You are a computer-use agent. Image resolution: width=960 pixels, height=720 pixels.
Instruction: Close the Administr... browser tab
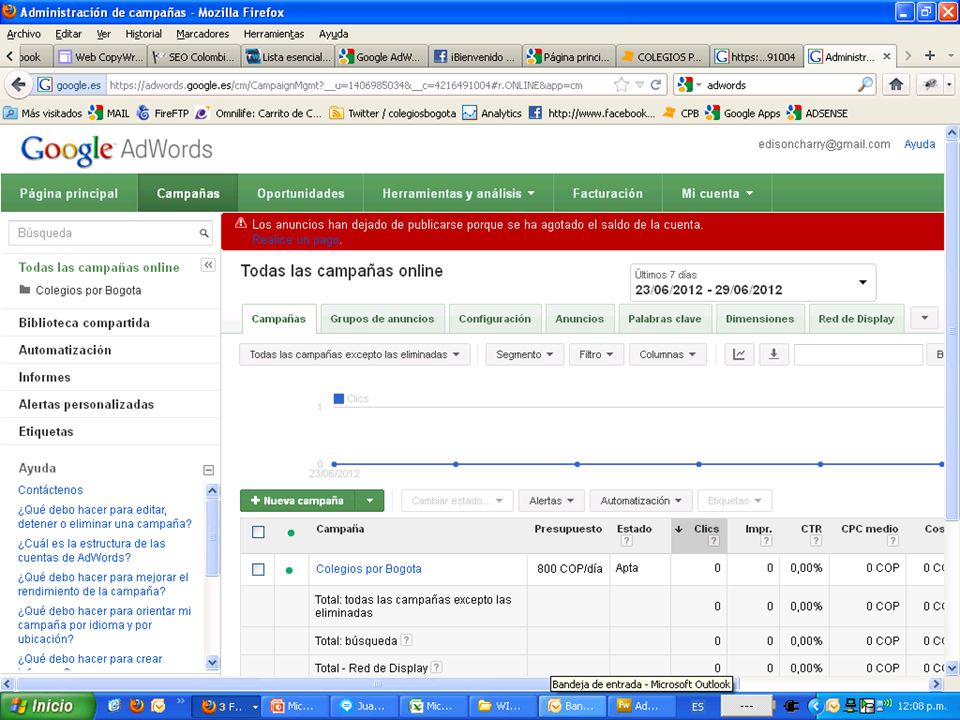887,56
